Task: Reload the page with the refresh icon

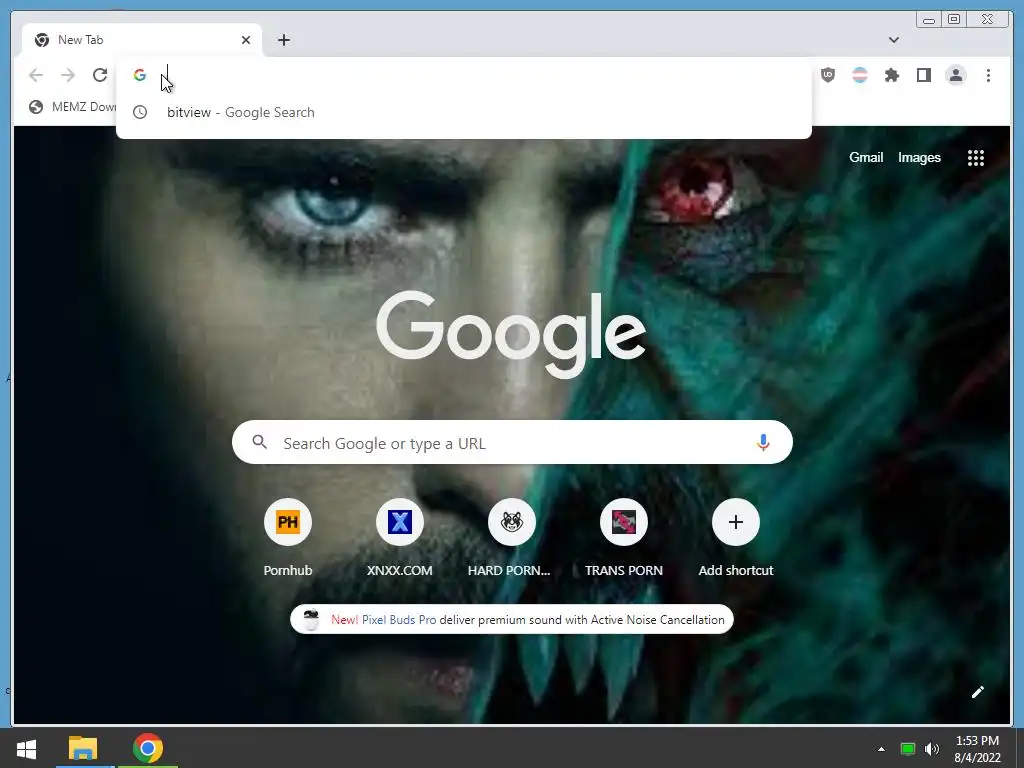Action: [100, 75]
